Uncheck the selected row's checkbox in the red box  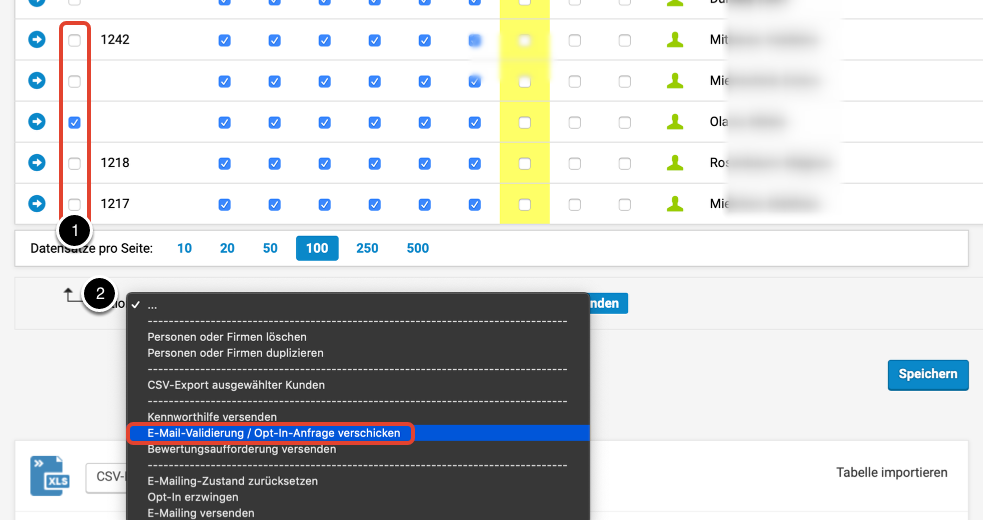pos(75,123)
